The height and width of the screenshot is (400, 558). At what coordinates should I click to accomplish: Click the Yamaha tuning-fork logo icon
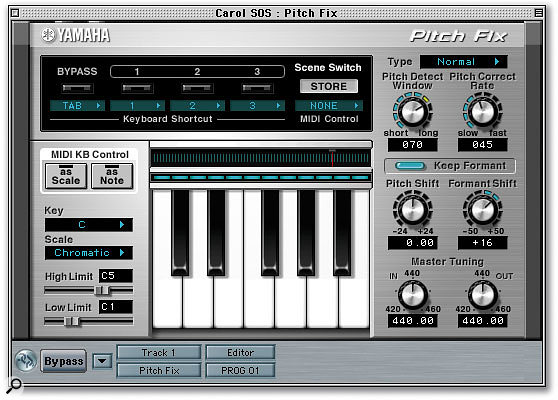point(48,35)
